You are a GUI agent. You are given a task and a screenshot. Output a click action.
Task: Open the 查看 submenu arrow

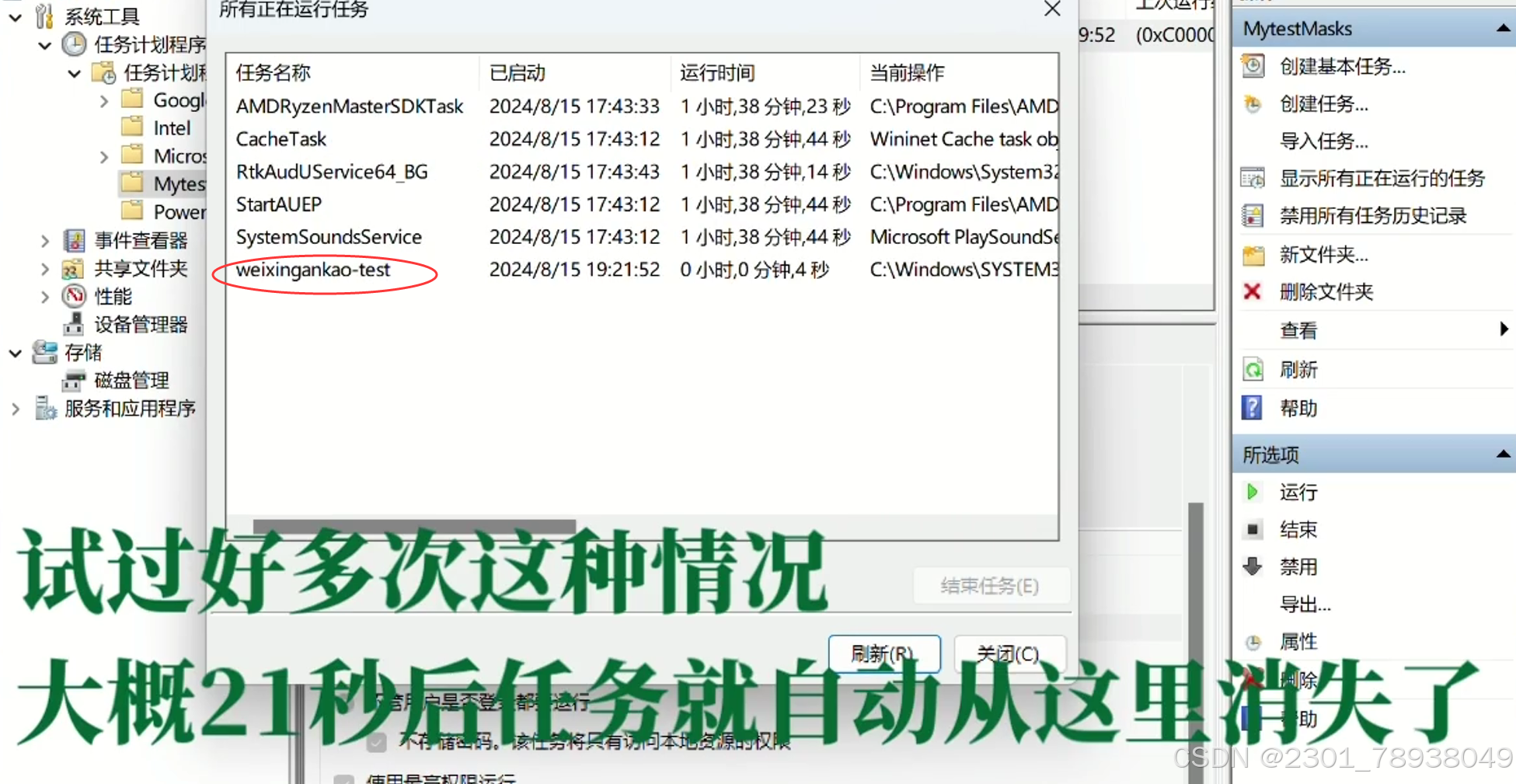(x=1504, y=329)
